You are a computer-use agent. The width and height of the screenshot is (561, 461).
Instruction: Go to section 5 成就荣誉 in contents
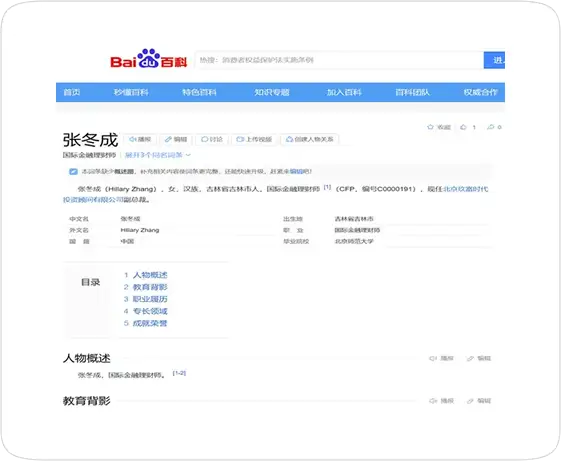[150, 323]
